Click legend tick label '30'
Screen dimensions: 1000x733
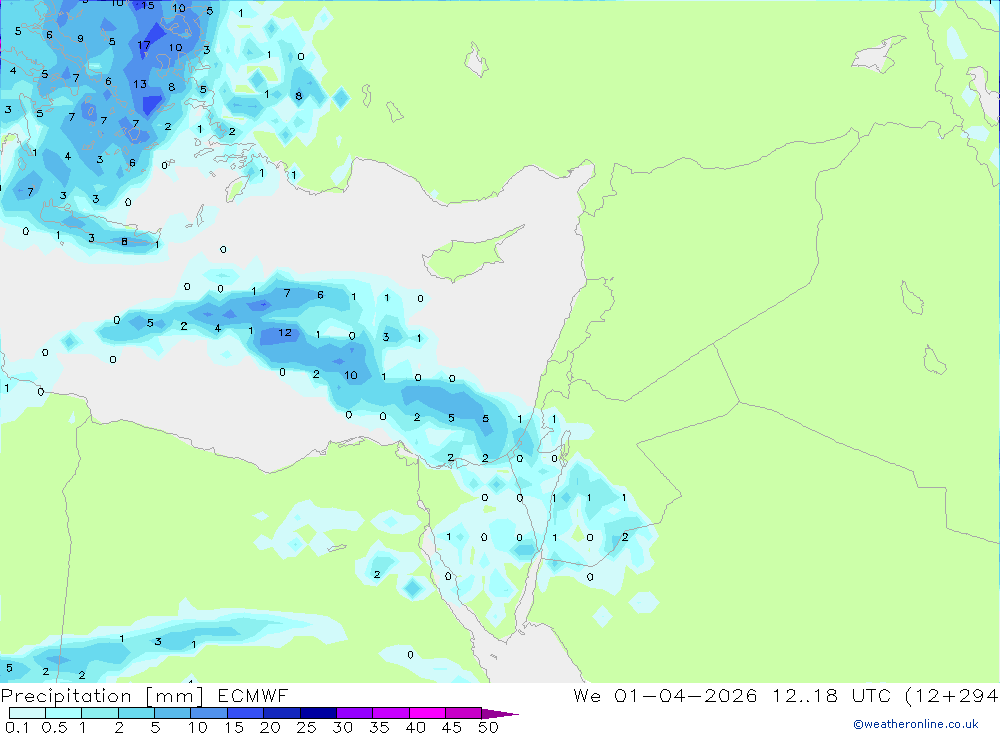pos(343,727)
